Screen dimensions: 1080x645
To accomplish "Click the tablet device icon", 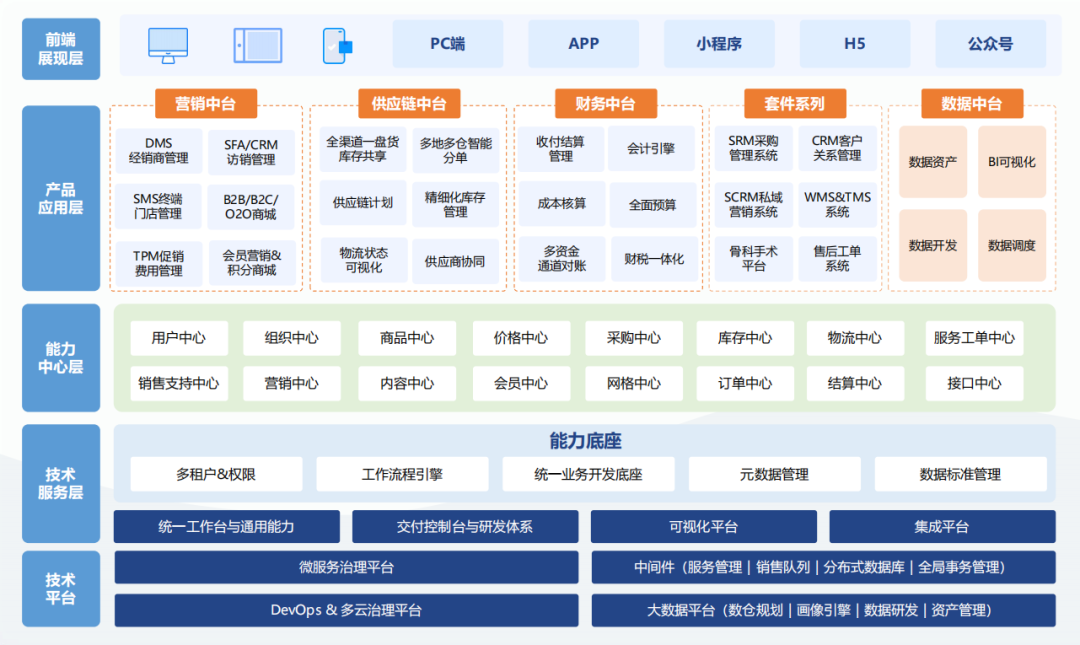I will (258, 45).
